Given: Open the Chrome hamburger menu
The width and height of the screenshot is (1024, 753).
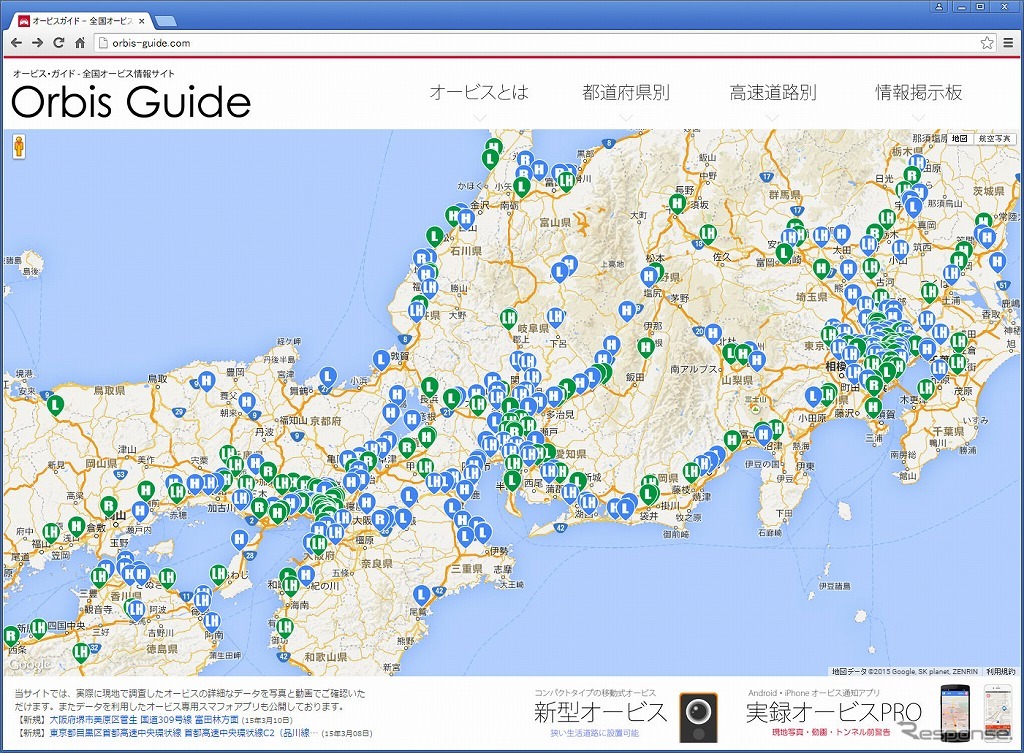Looking at the screenshot, I should pos(1008,43).
